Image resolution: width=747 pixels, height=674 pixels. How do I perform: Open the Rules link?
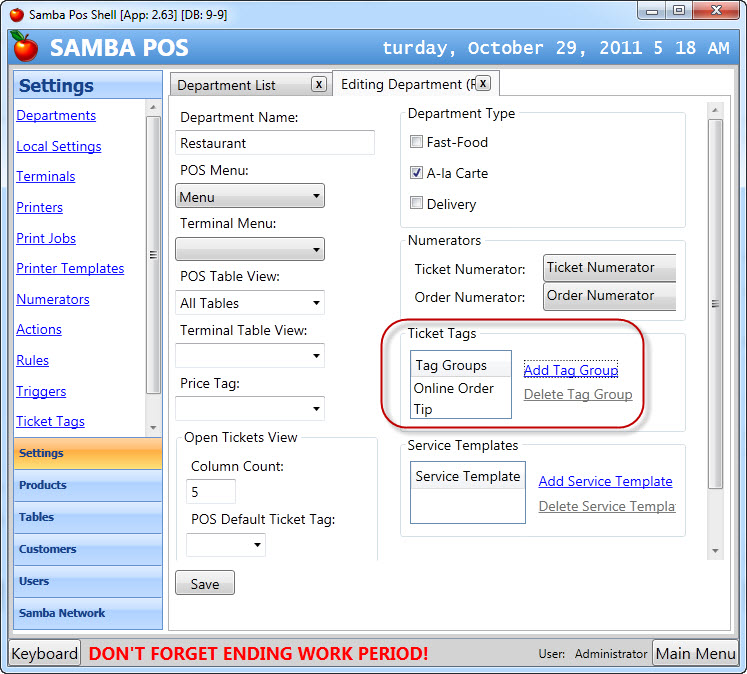[32, 360]
